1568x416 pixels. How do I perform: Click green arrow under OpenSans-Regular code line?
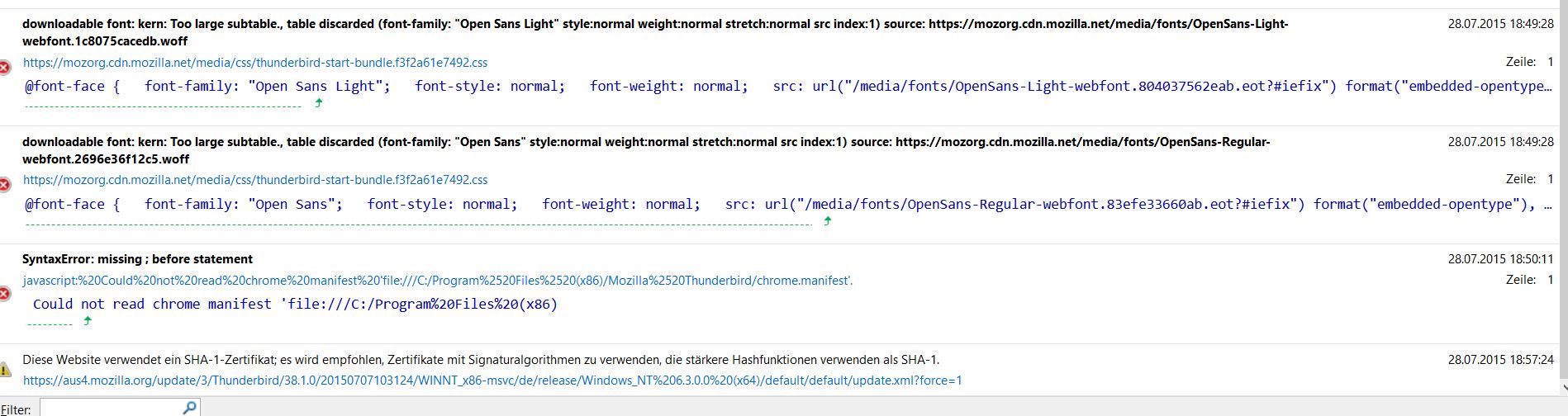tap(828, 220)
